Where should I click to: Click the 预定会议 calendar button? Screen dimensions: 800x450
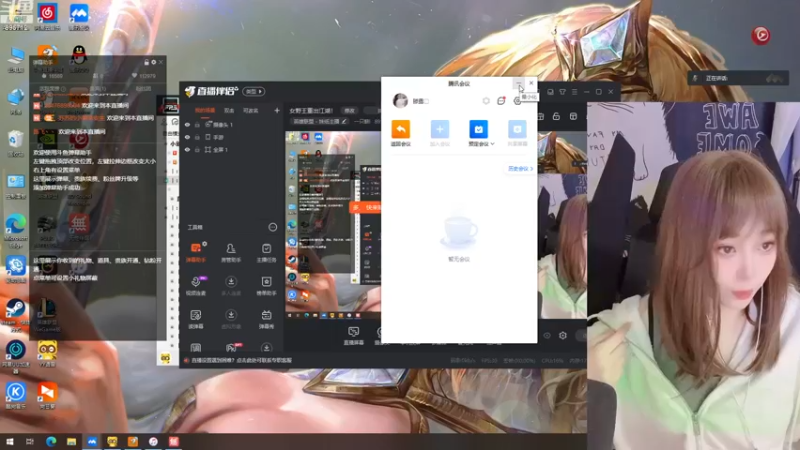coord(479,133)
